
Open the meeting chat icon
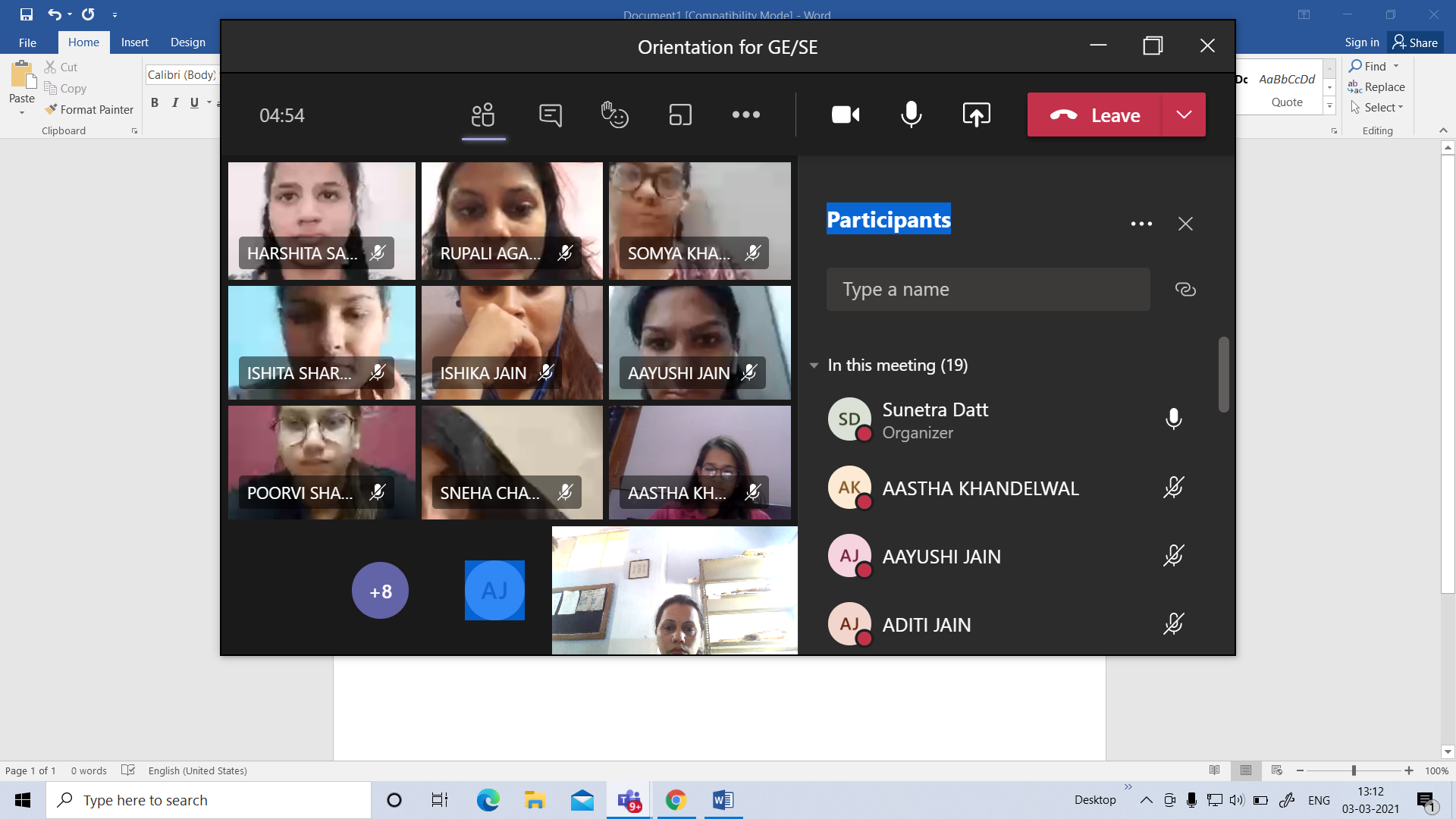[x=551, y=115]
